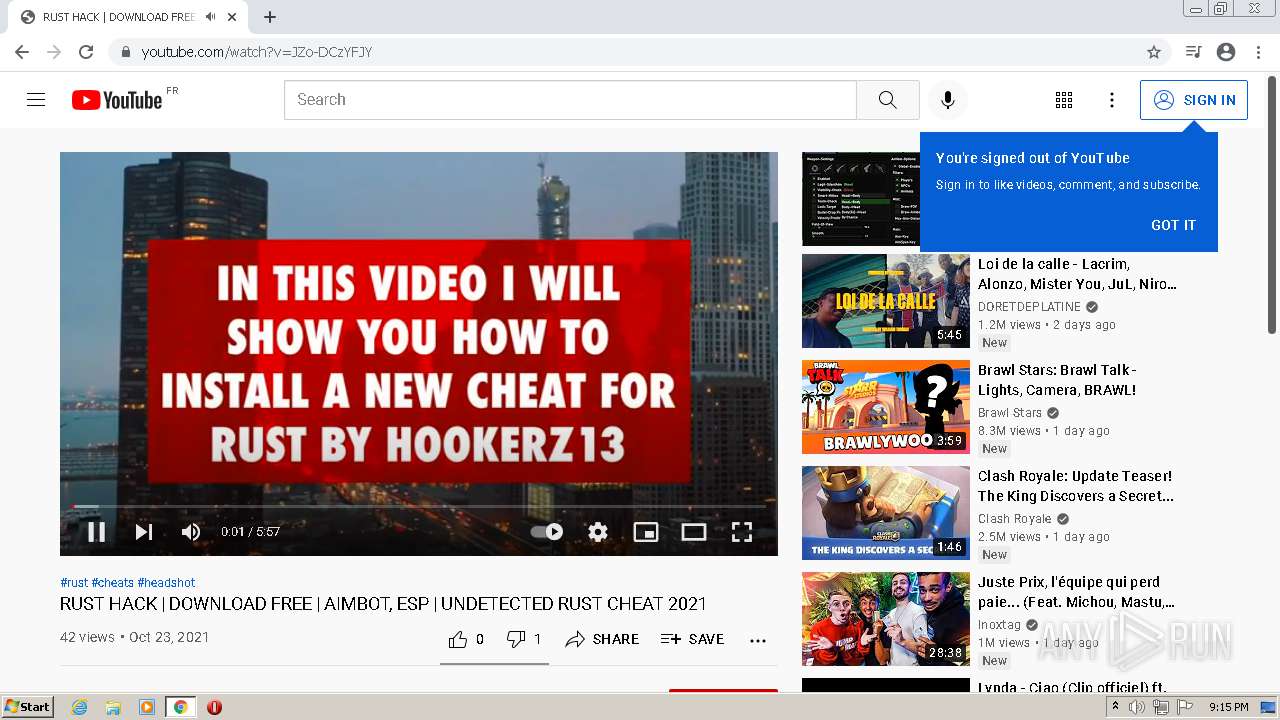Toggle the autoplay switch
Viewport: 1280px width, 720px height.
point(547,532)
